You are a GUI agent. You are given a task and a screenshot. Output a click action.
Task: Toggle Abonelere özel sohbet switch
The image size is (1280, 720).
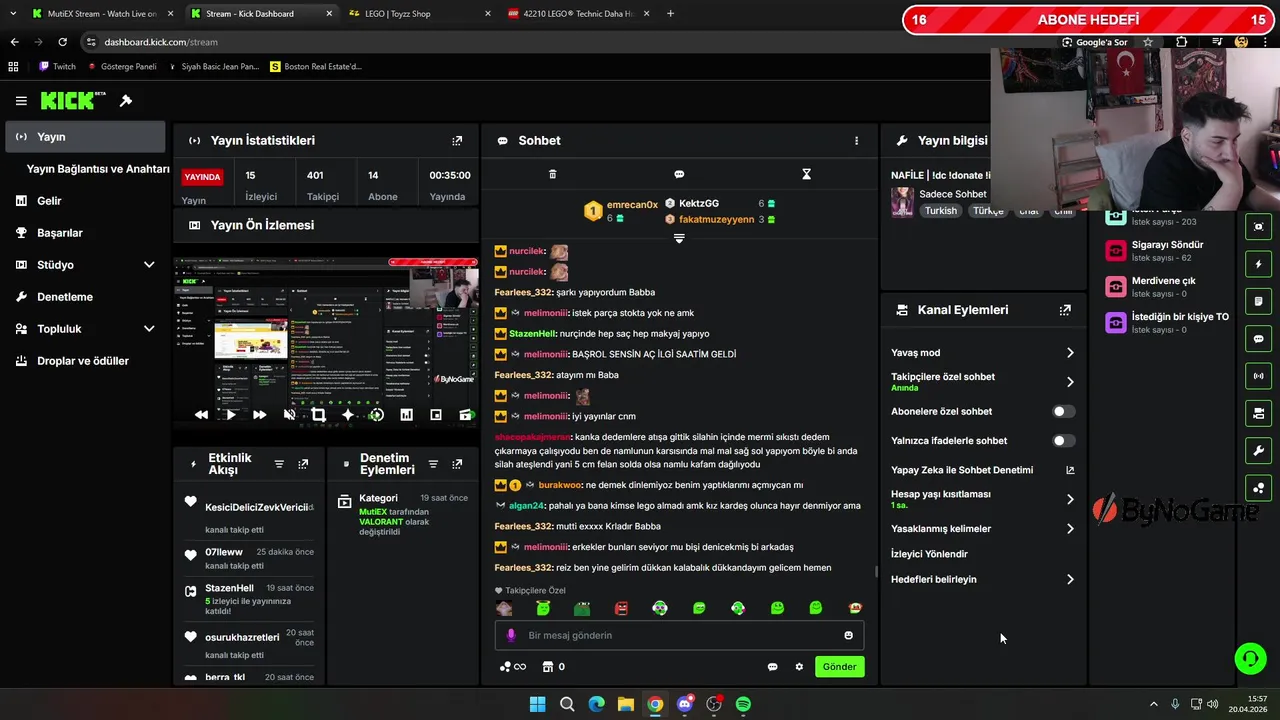point(1063,411)
